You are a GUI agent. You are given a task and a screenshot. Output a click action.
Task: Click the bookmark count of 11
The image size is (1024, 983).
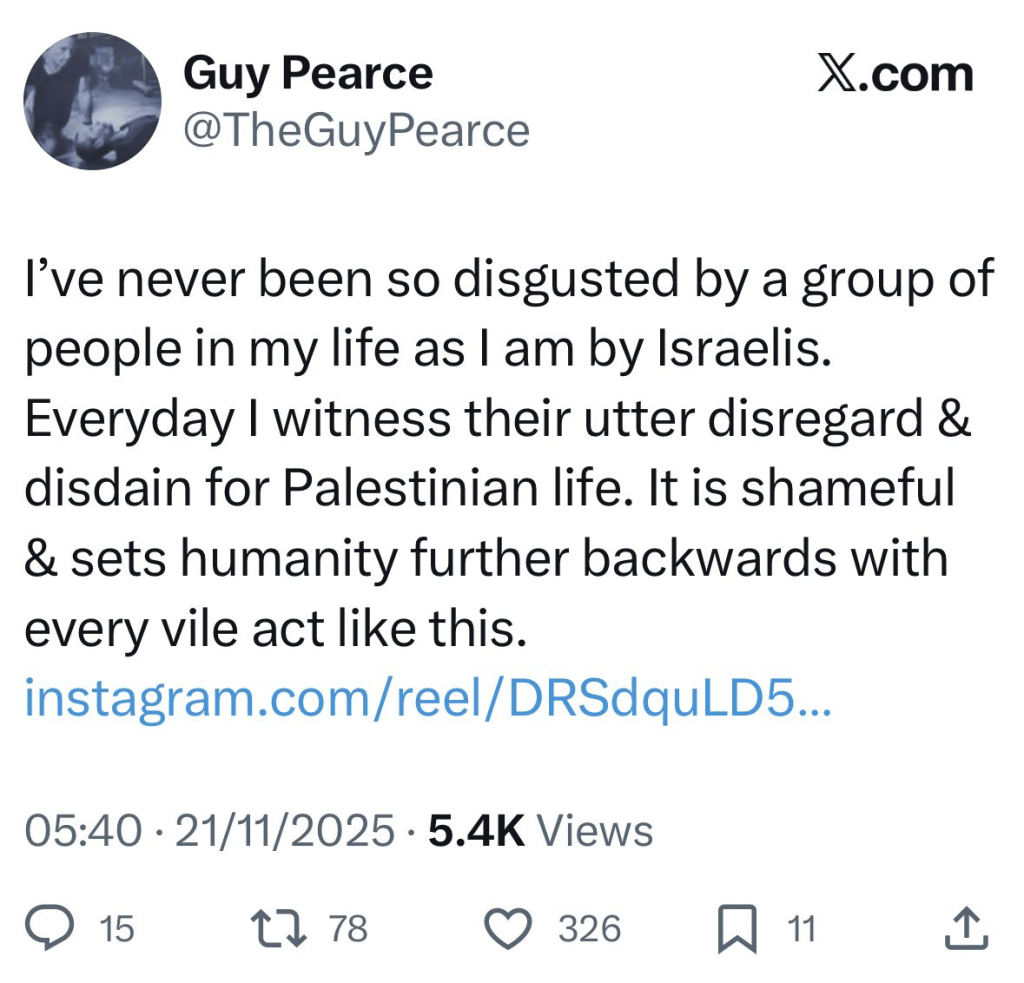pyautogui.click(x=802, y=930)
